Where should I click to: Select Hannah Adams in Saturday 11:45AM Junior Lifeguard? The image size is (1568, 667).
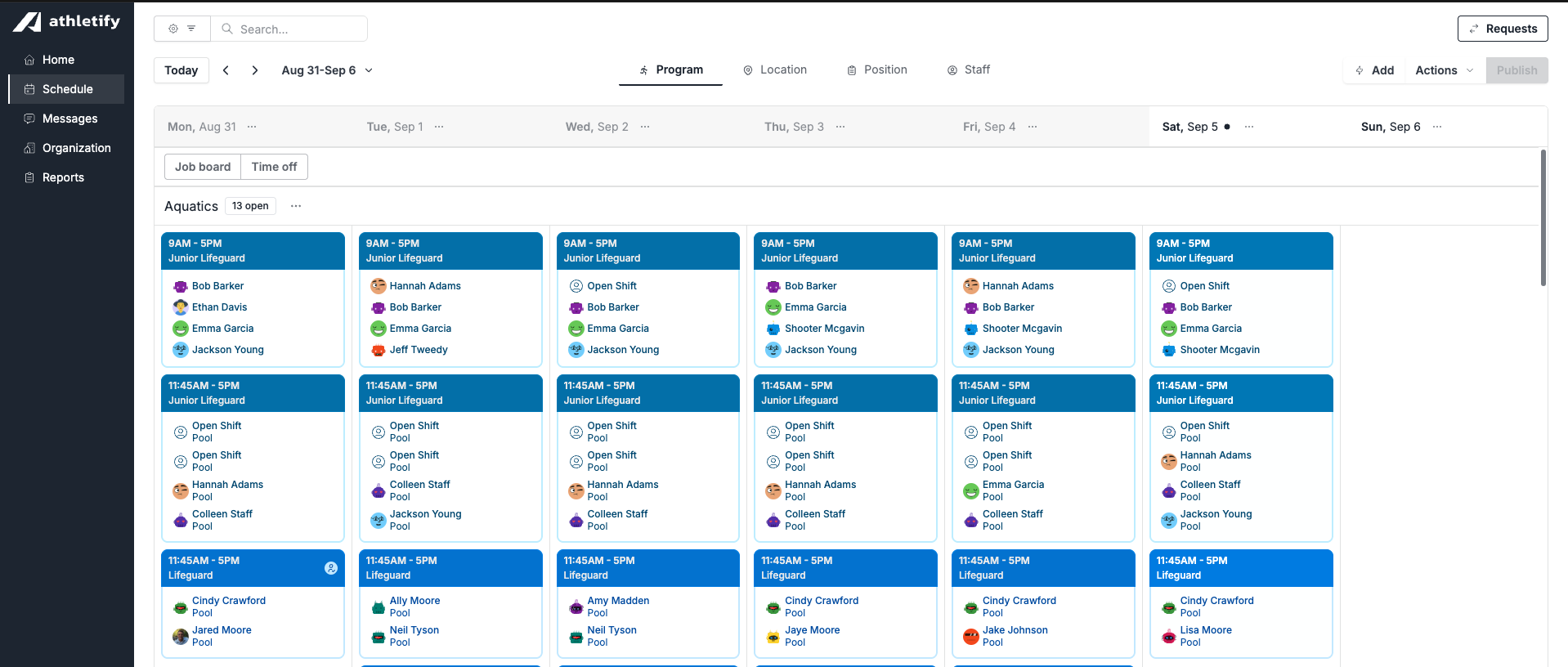click(x=1216, y=461)
